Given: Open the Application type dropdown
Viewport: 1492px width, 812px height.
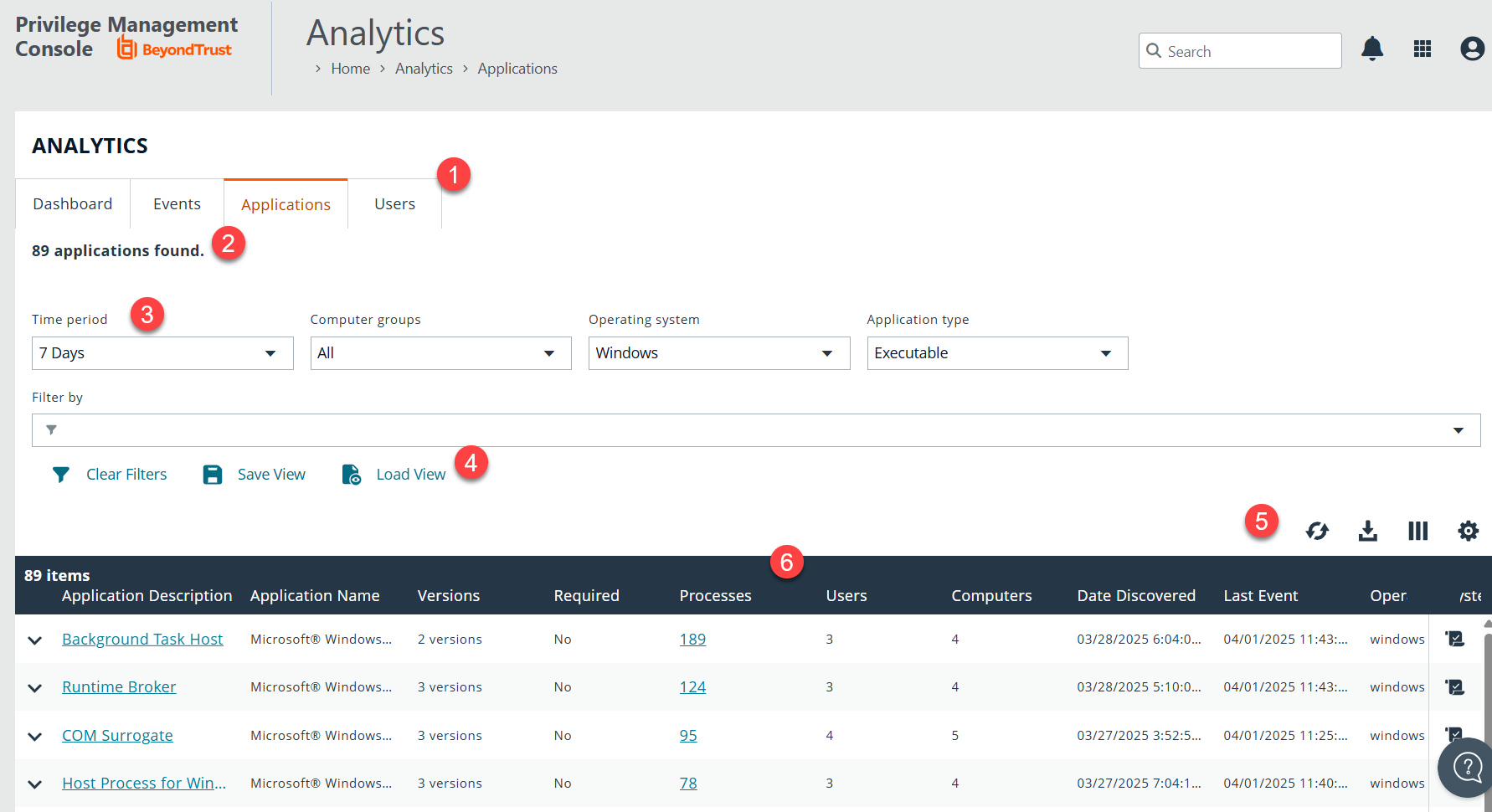Looking at the screenshot, I should tap(997, 353).
